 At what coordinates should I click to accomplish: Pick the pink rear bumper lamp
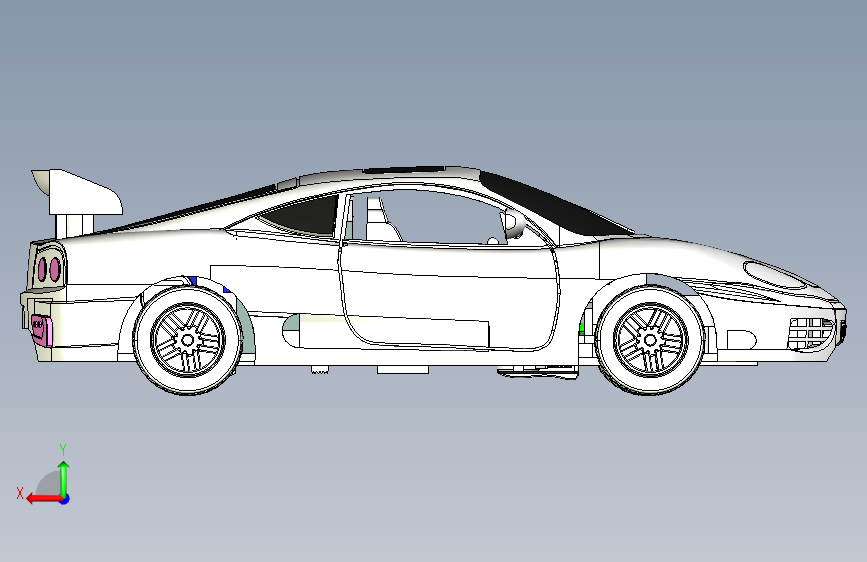[42, 330]
